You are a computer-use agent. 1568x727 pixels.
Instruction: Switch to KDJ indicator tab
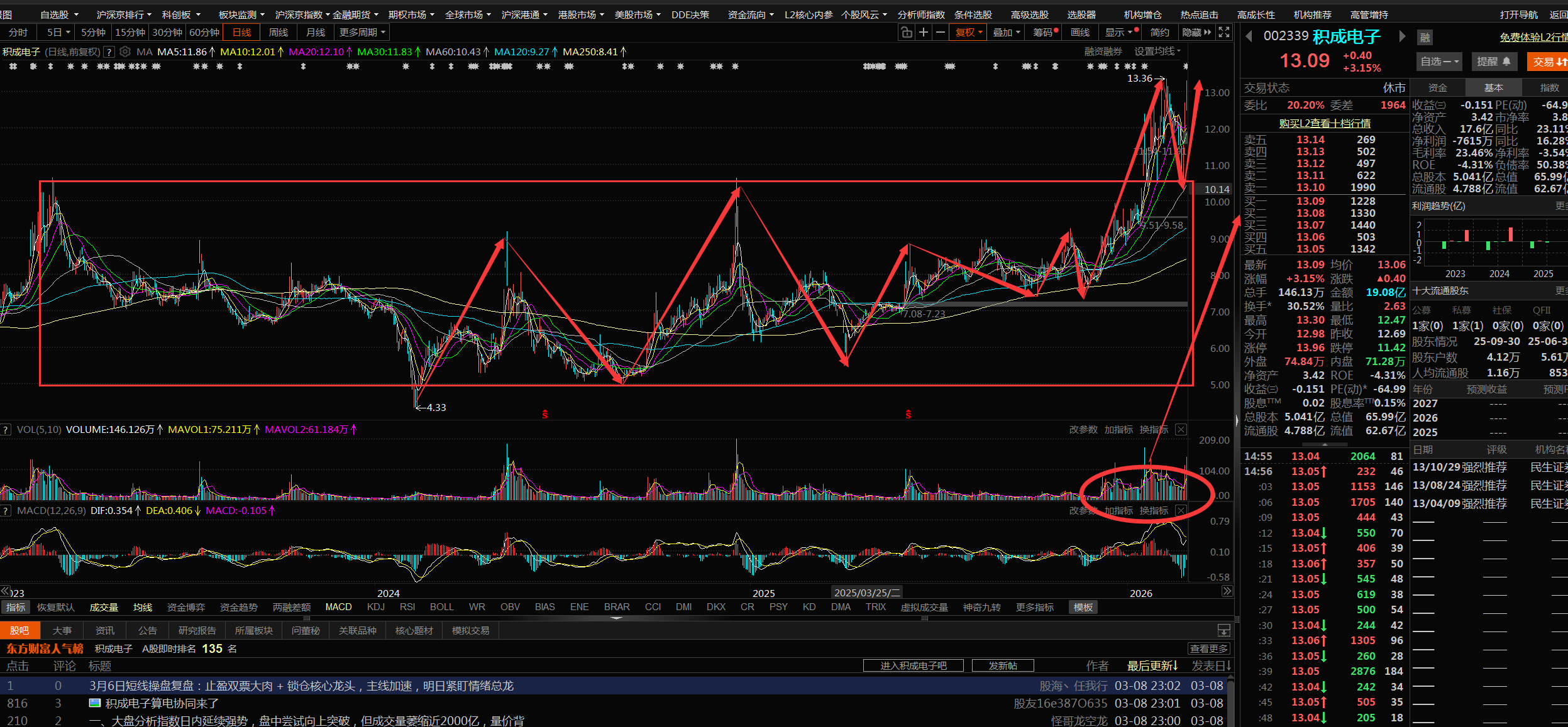pos(375,607)
